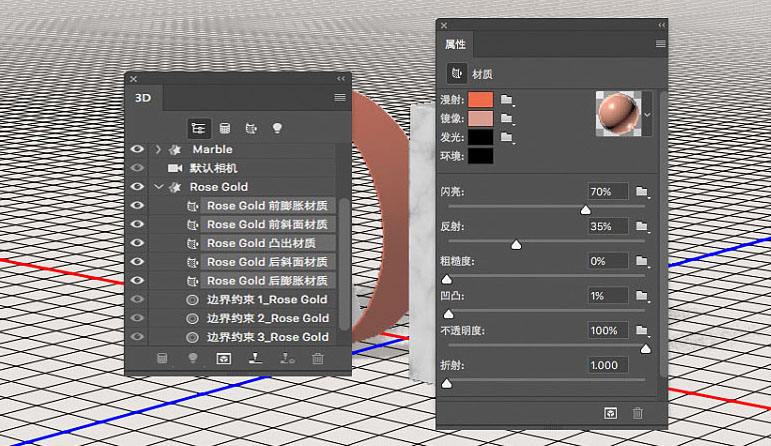Select the 边界约束 2_Rose Gold row
This screenshot has width=771, height=446.
coord(268,318)
